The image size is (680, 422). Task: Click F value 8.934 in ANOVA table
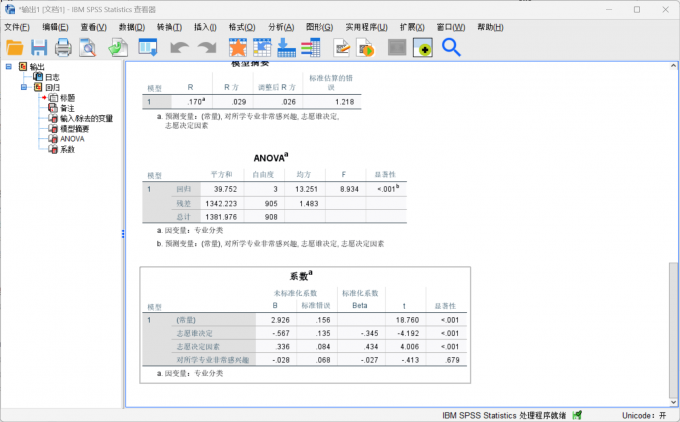(x=349, y=189)
